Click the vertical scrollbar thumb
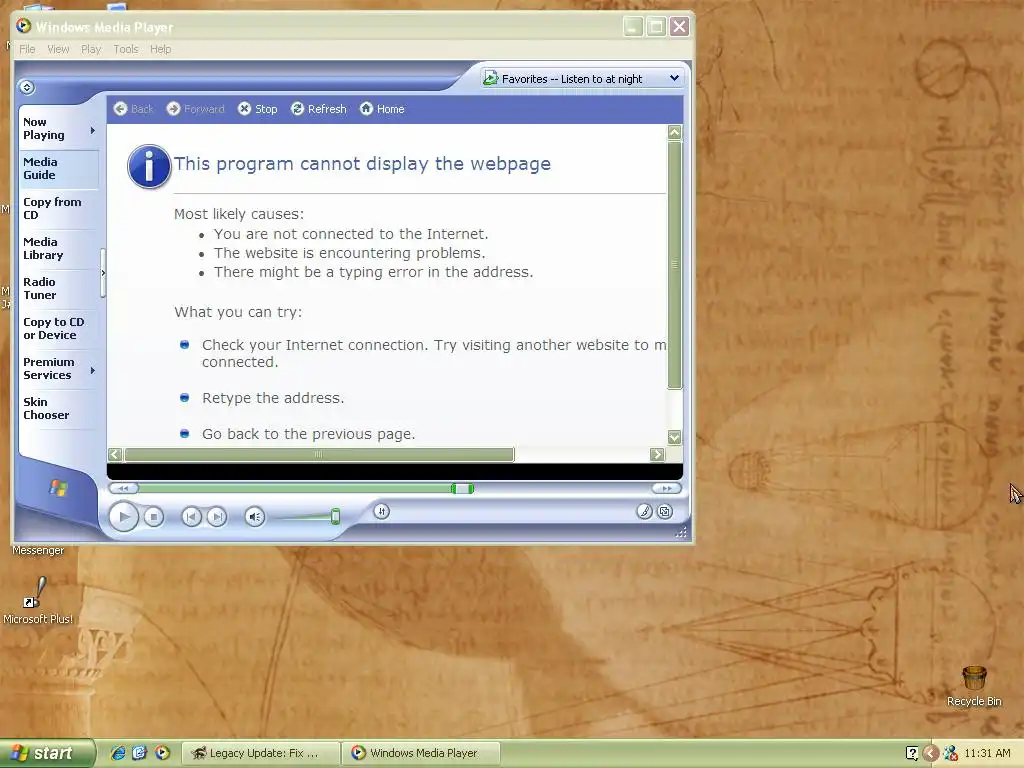 (675, 264)
